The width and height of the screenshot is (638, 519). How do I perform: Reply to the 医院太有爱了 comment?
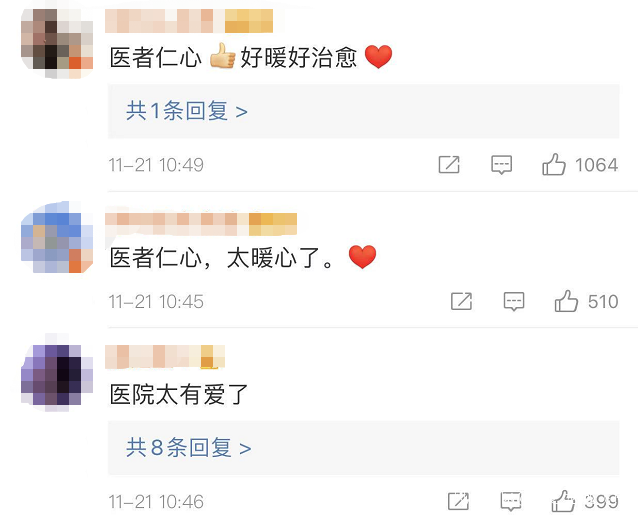coord(511,501)
